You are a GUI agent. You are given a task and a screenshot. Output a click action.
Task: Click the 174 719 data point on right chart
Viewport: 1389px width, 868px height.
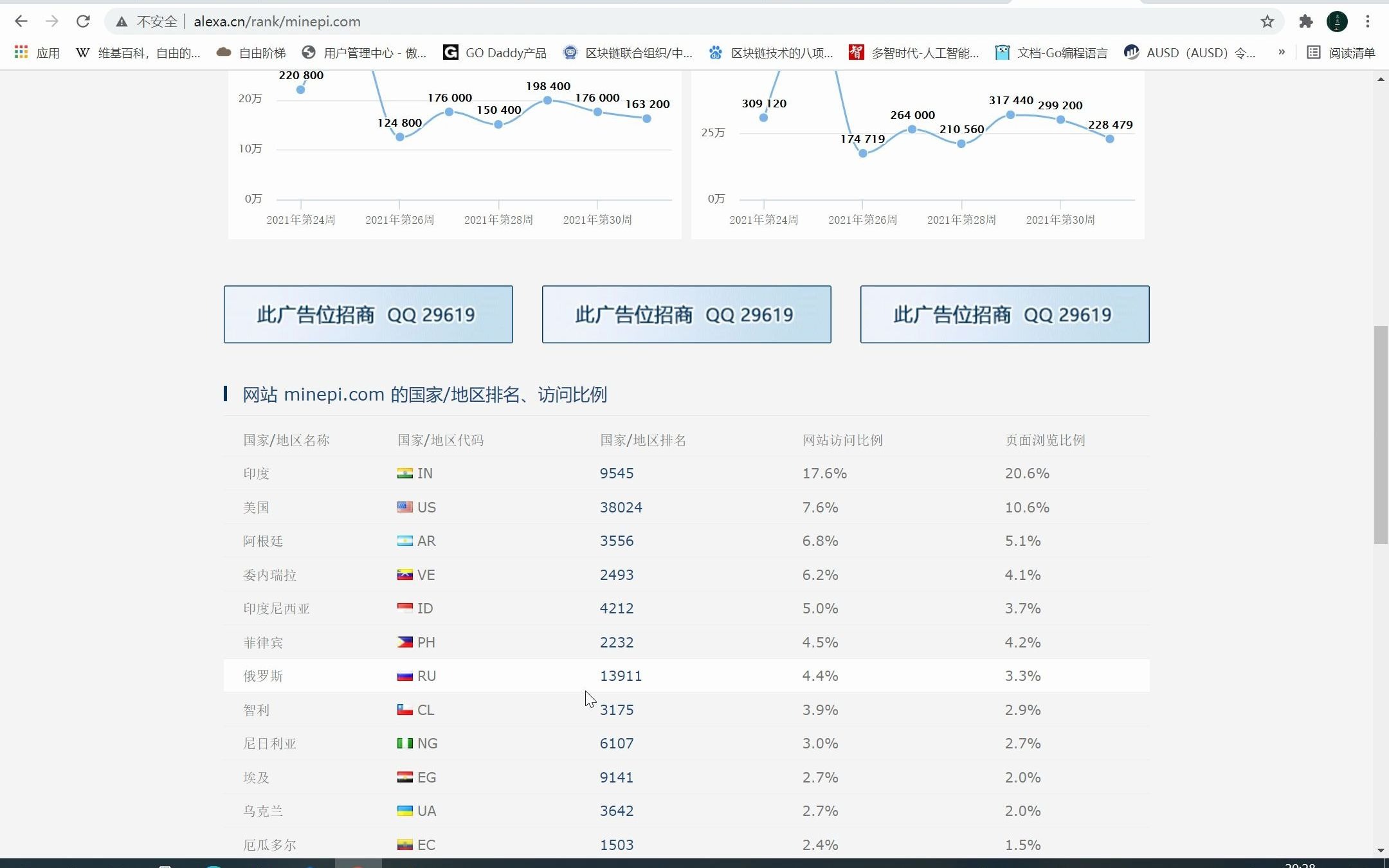[x=863, y=153]
